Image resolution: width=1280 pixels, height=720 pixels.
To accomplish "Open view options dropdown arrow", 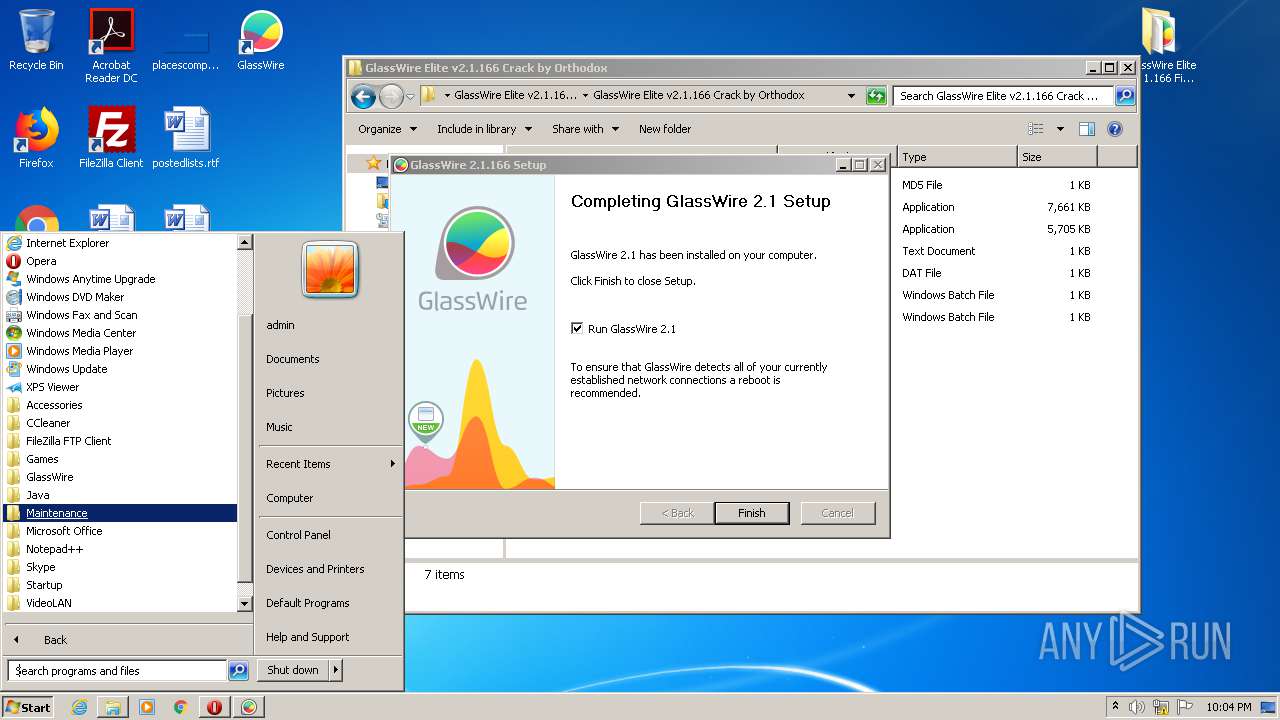I will (x=1060, y=129).
